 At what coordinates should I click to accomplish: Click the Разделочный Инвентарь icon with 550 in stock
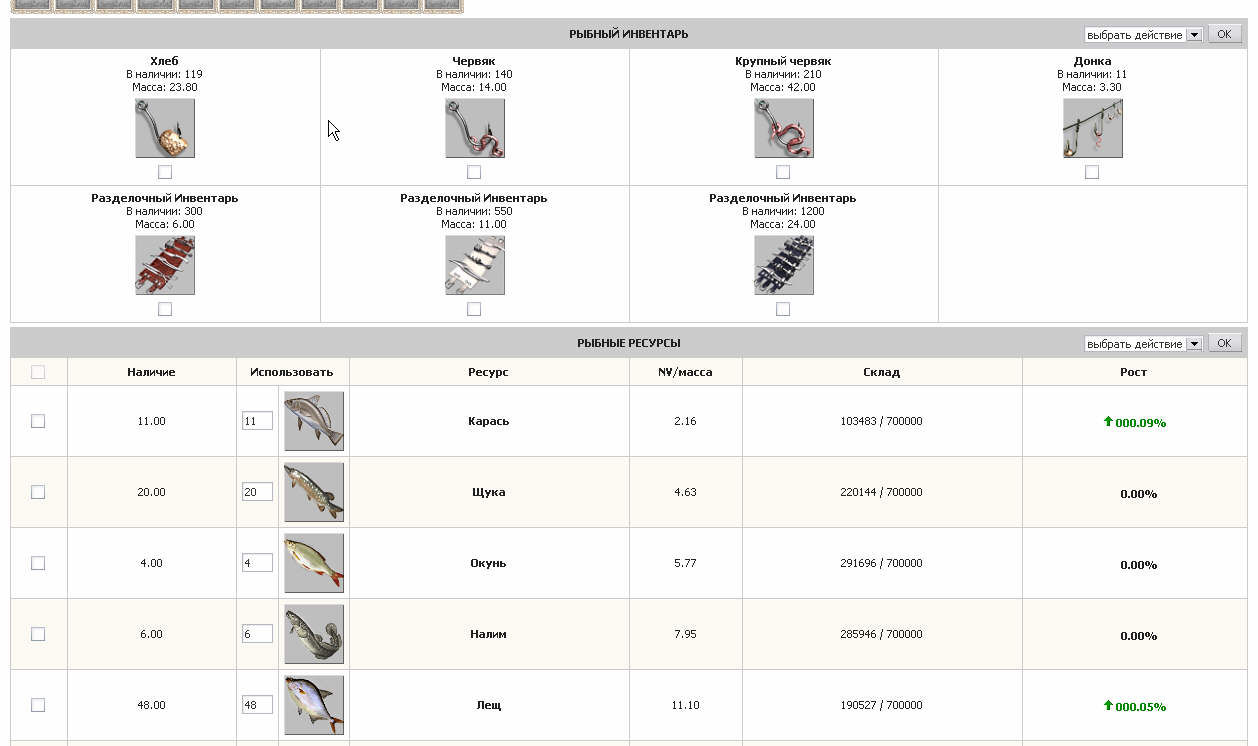coord(475,265)
